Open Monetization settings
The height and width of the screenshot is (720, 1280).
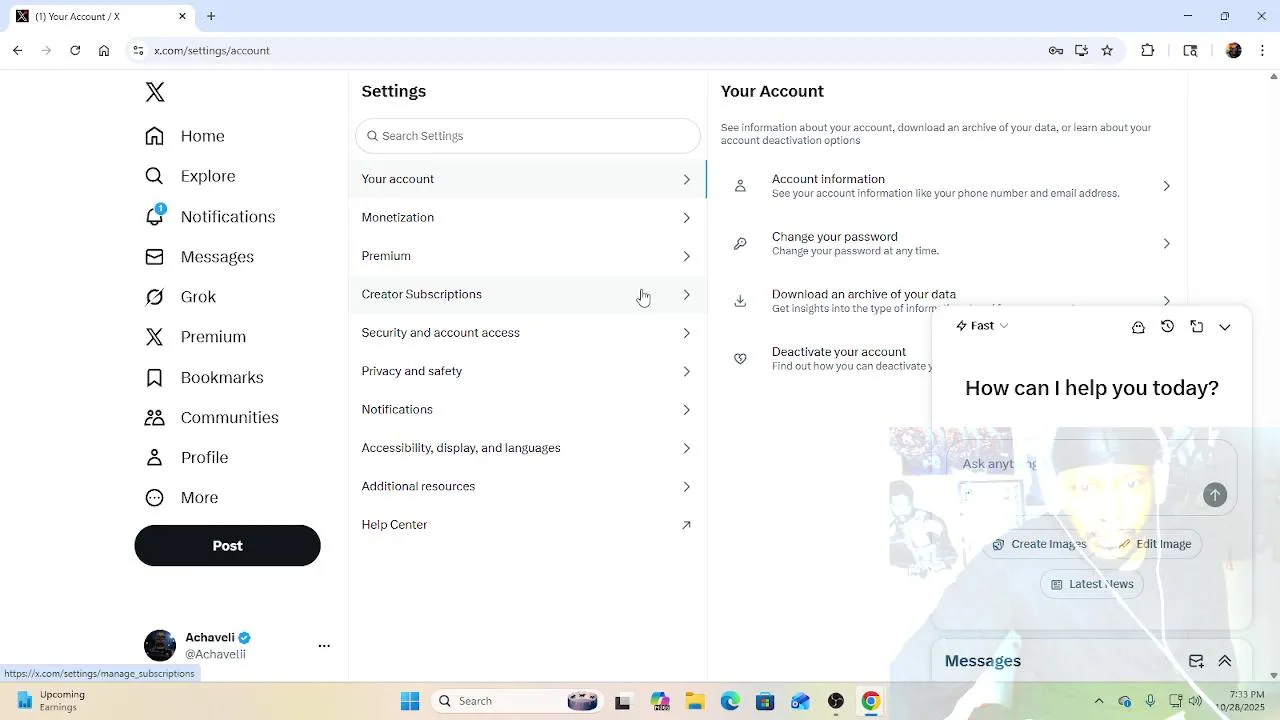(x=527, y=217)
